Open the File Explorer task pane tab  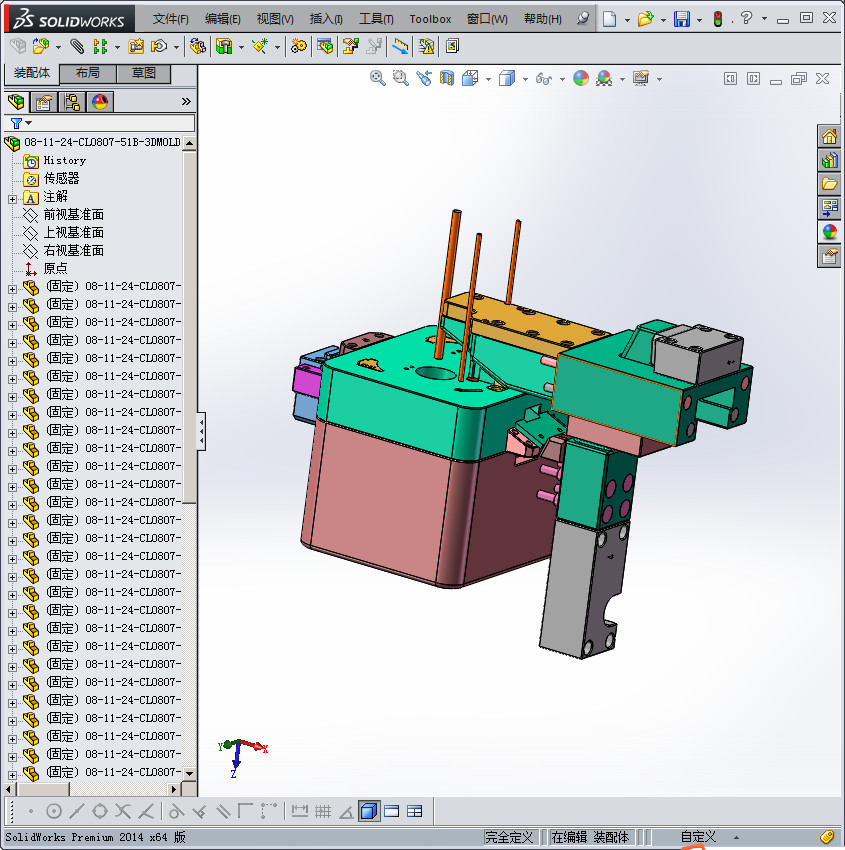click(829, 184)
